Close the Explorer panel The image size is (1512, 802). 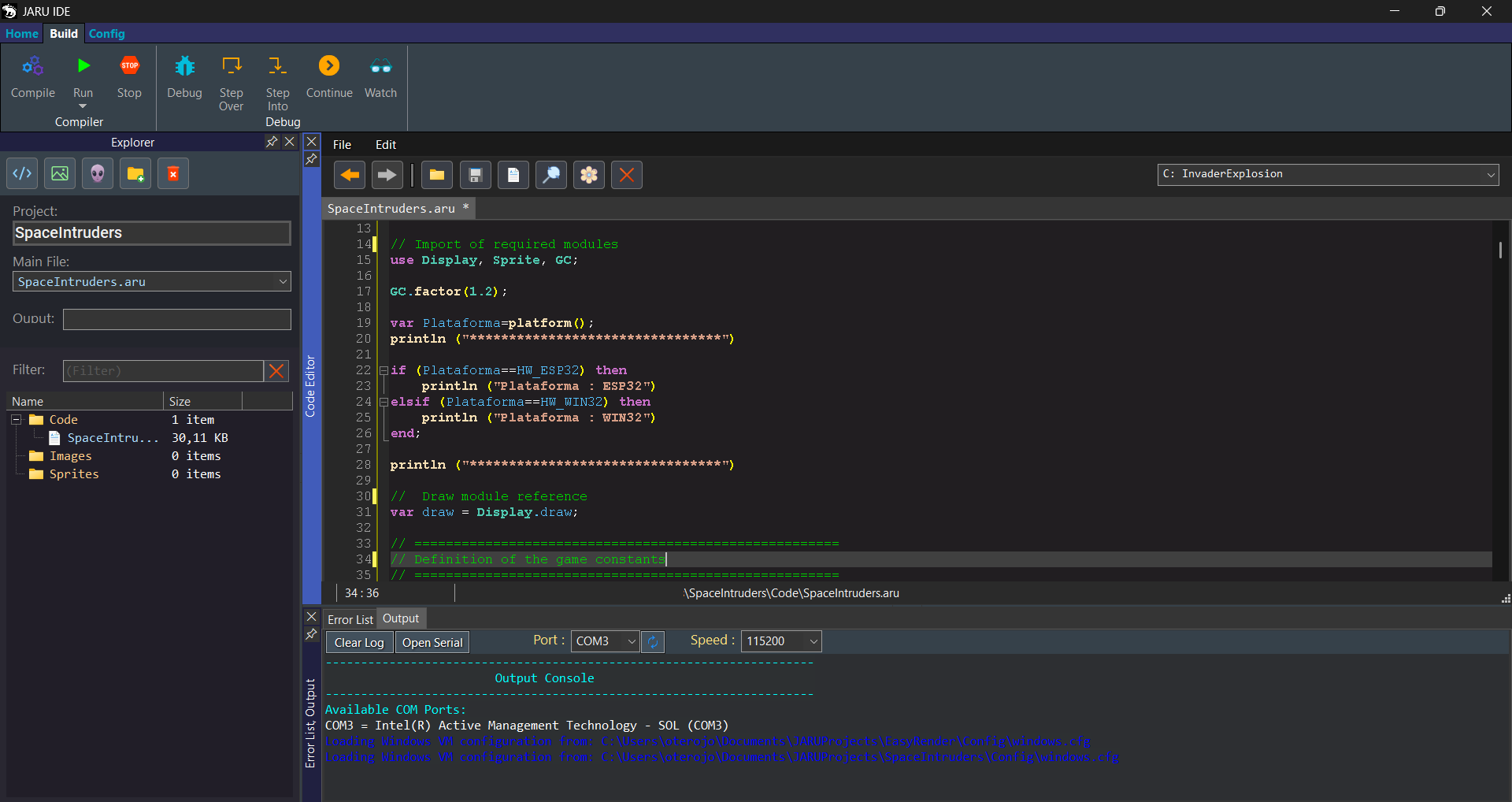click(x=289, y=142)
